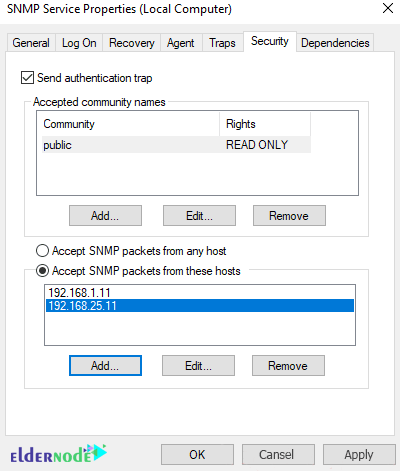Select the public community row
This screenshot has width=400, height=471.
[x=176, y=145]
